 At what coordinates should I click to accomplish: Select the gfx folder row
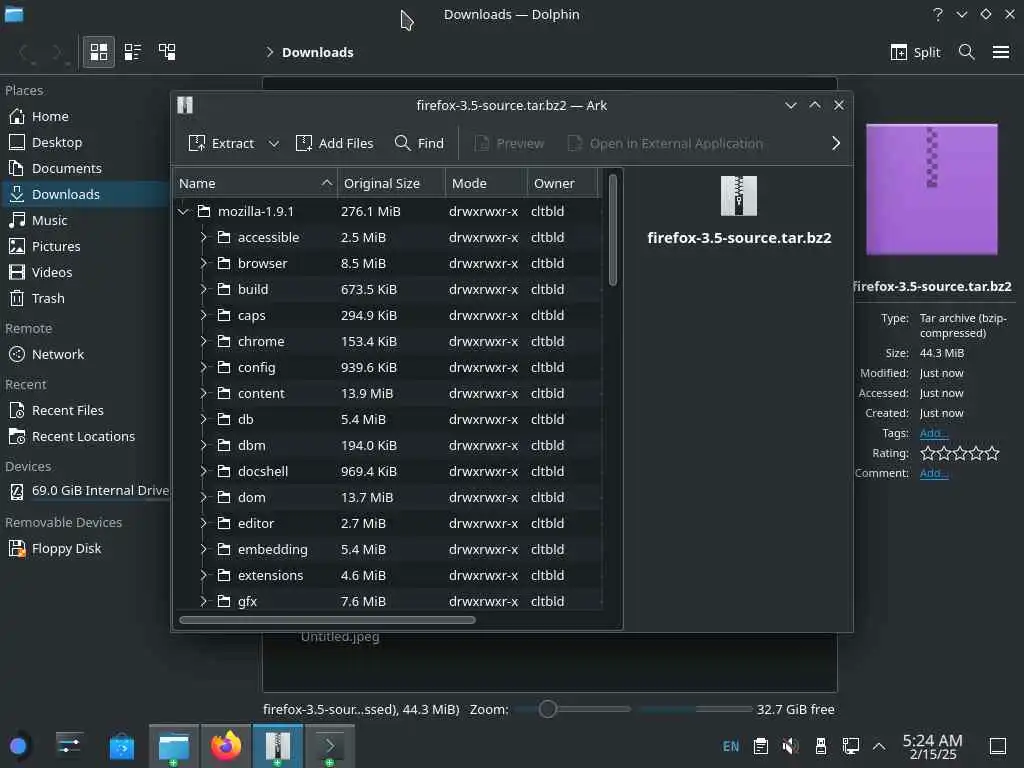[389, 601]
